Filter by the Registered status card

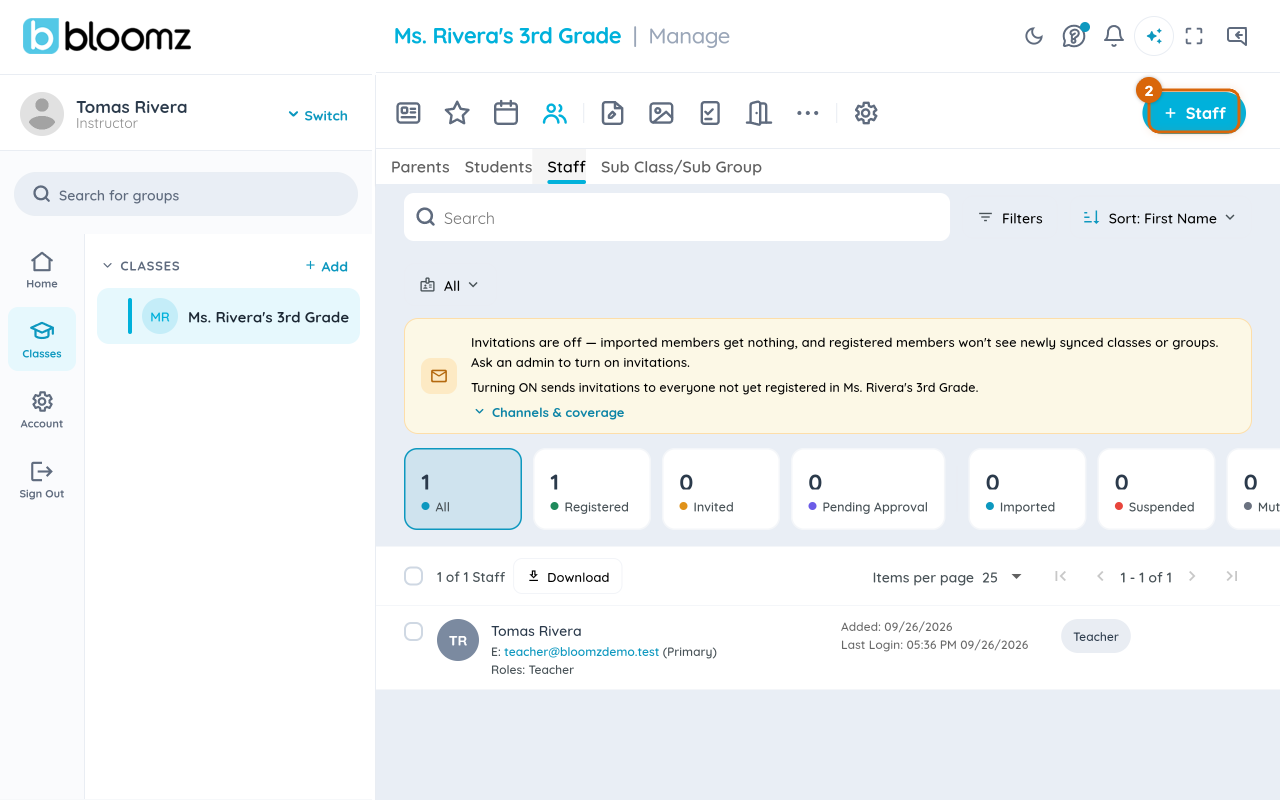click(x=592, y=489)
